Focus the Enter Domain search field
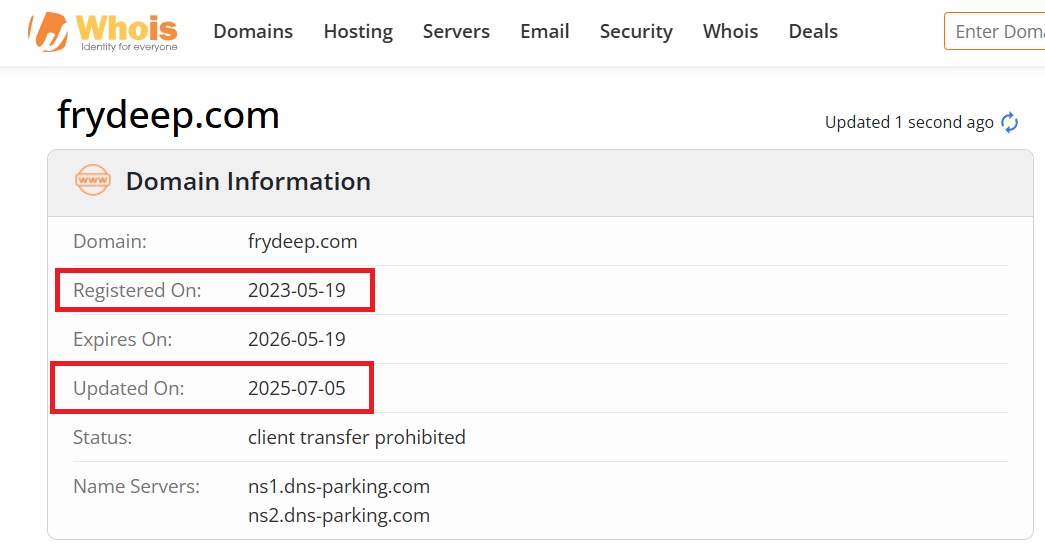 (994, 31)
